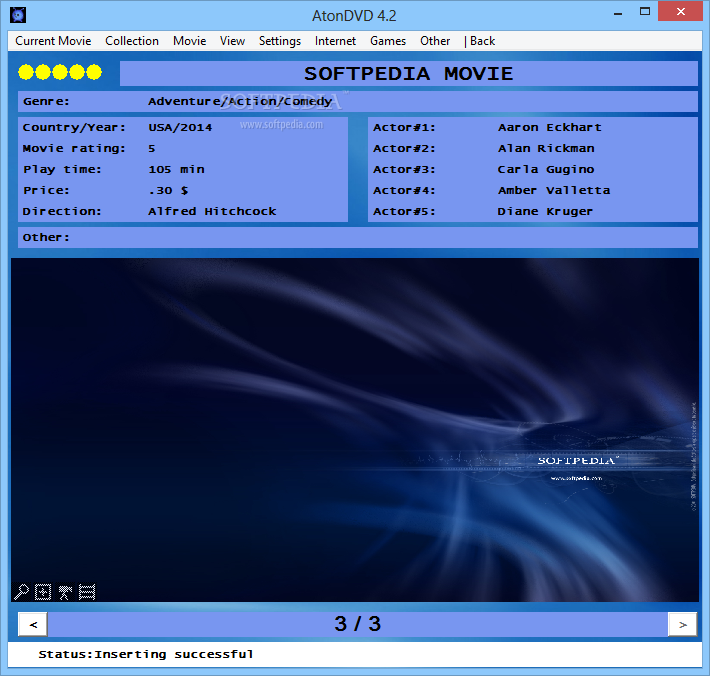Viewport: 710px width, 676px height.
Task: Click the Country/Year: label
Action: [74, 127]
